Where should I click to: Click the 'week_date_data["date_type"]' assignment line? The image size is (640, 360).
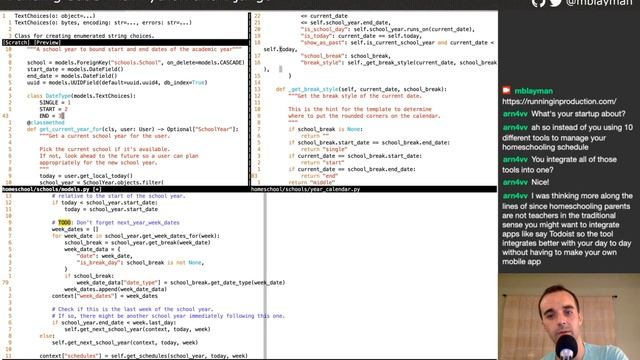pyautogui.click(x=181, y=283)
